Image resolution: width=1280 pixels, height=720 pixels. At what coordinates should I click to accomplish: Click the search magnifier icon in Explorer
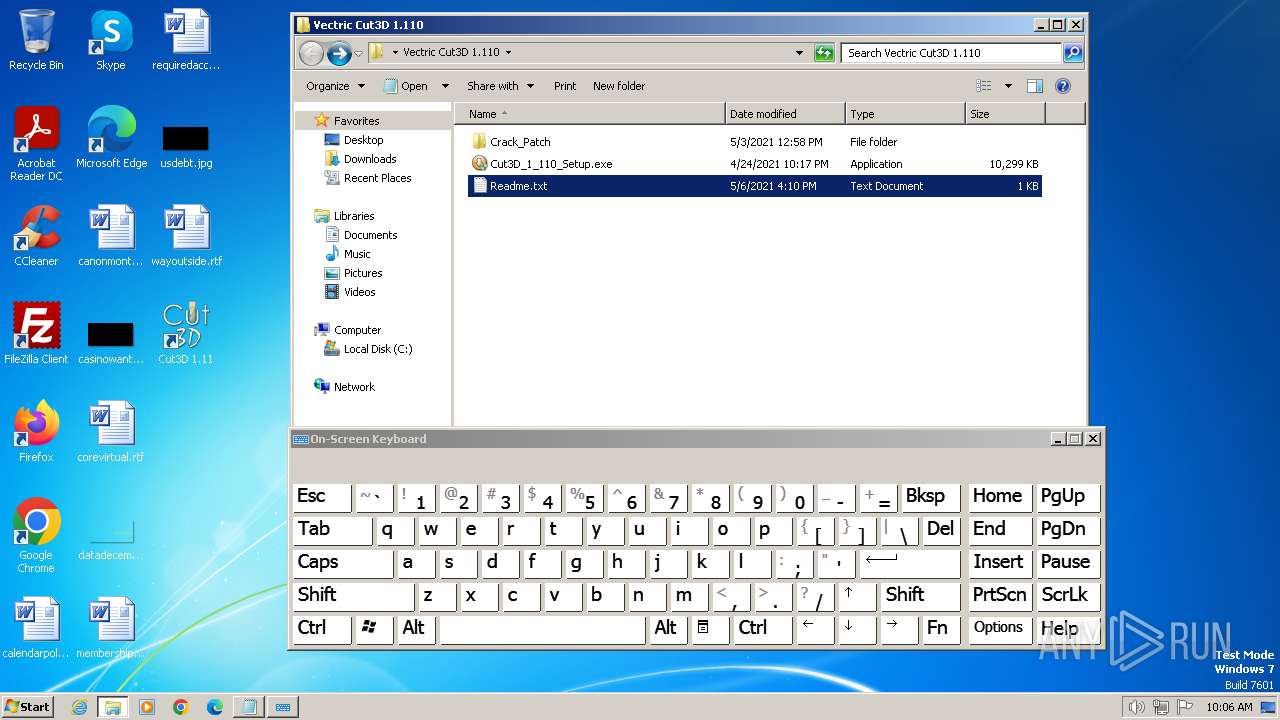[1072, 53]
